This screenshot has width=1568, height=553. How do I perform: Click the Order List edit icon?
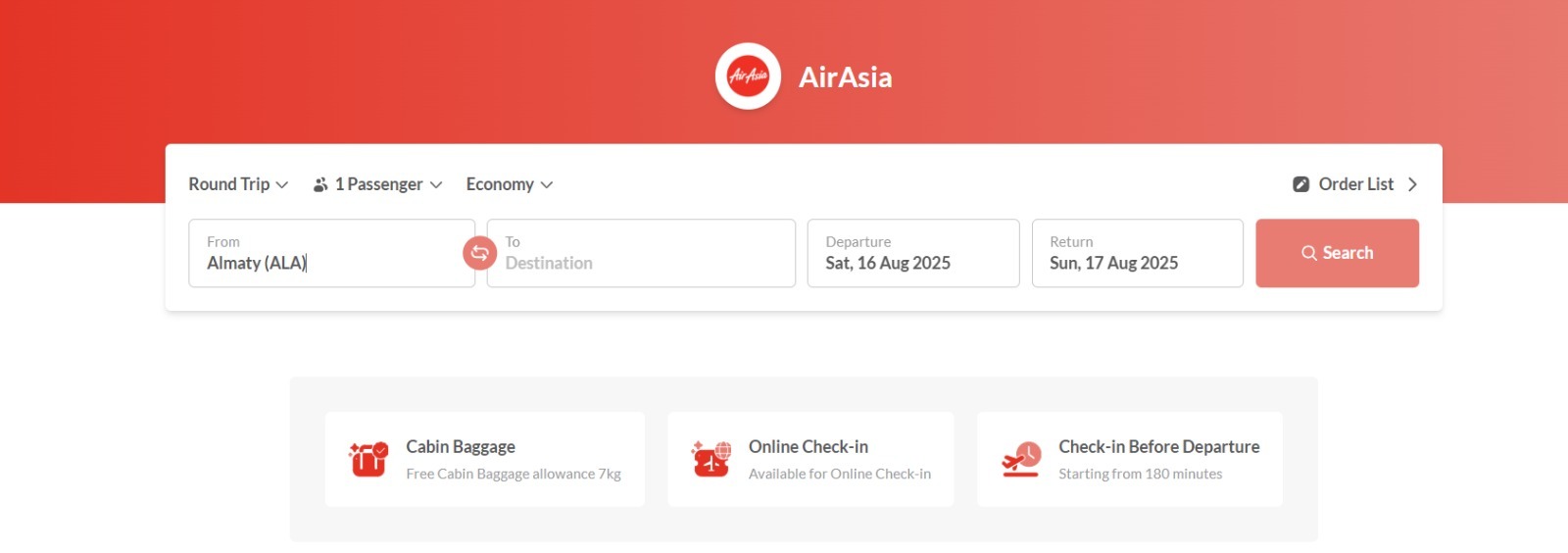point(1300,184)
